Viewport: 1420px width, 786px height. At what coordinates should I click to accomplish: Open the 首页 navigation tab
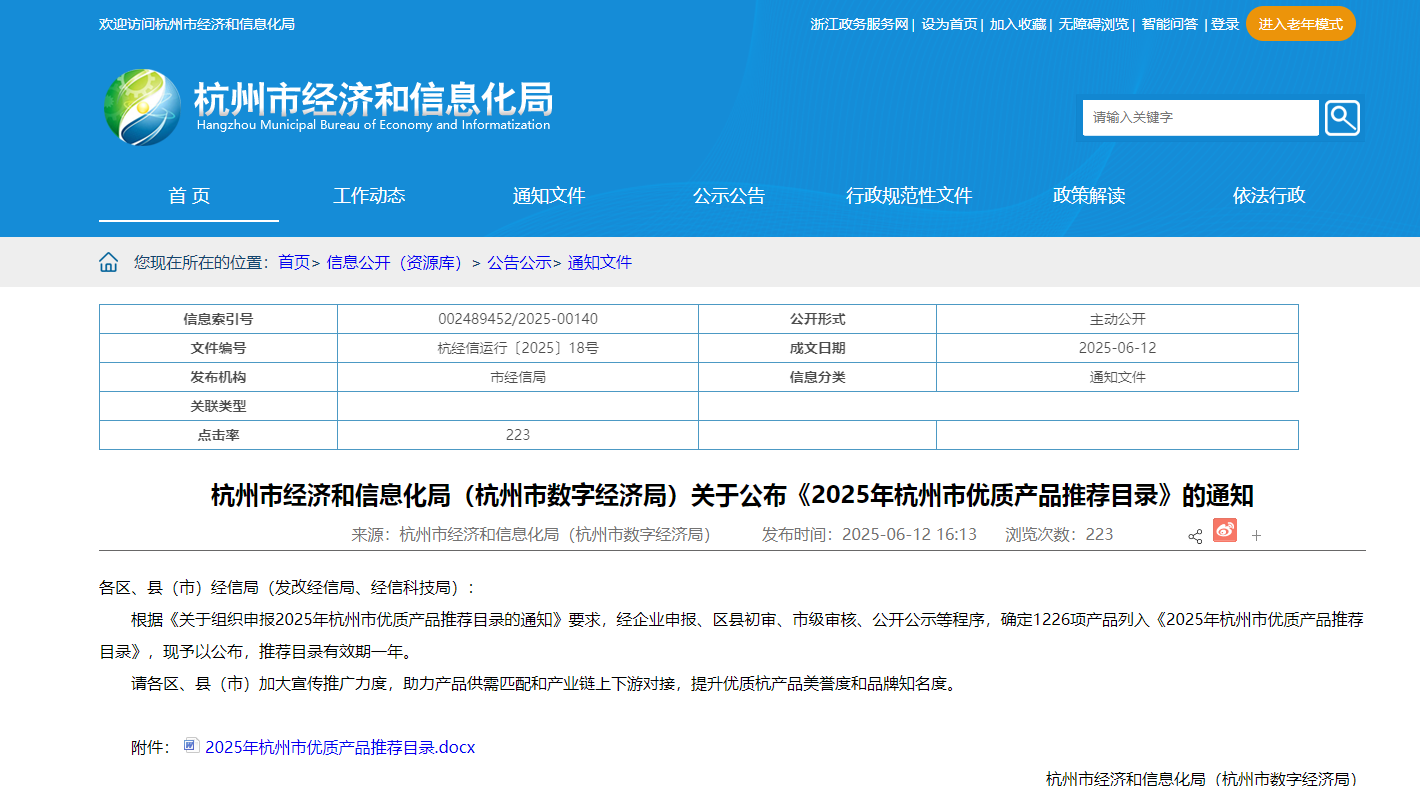coord(189,196)
